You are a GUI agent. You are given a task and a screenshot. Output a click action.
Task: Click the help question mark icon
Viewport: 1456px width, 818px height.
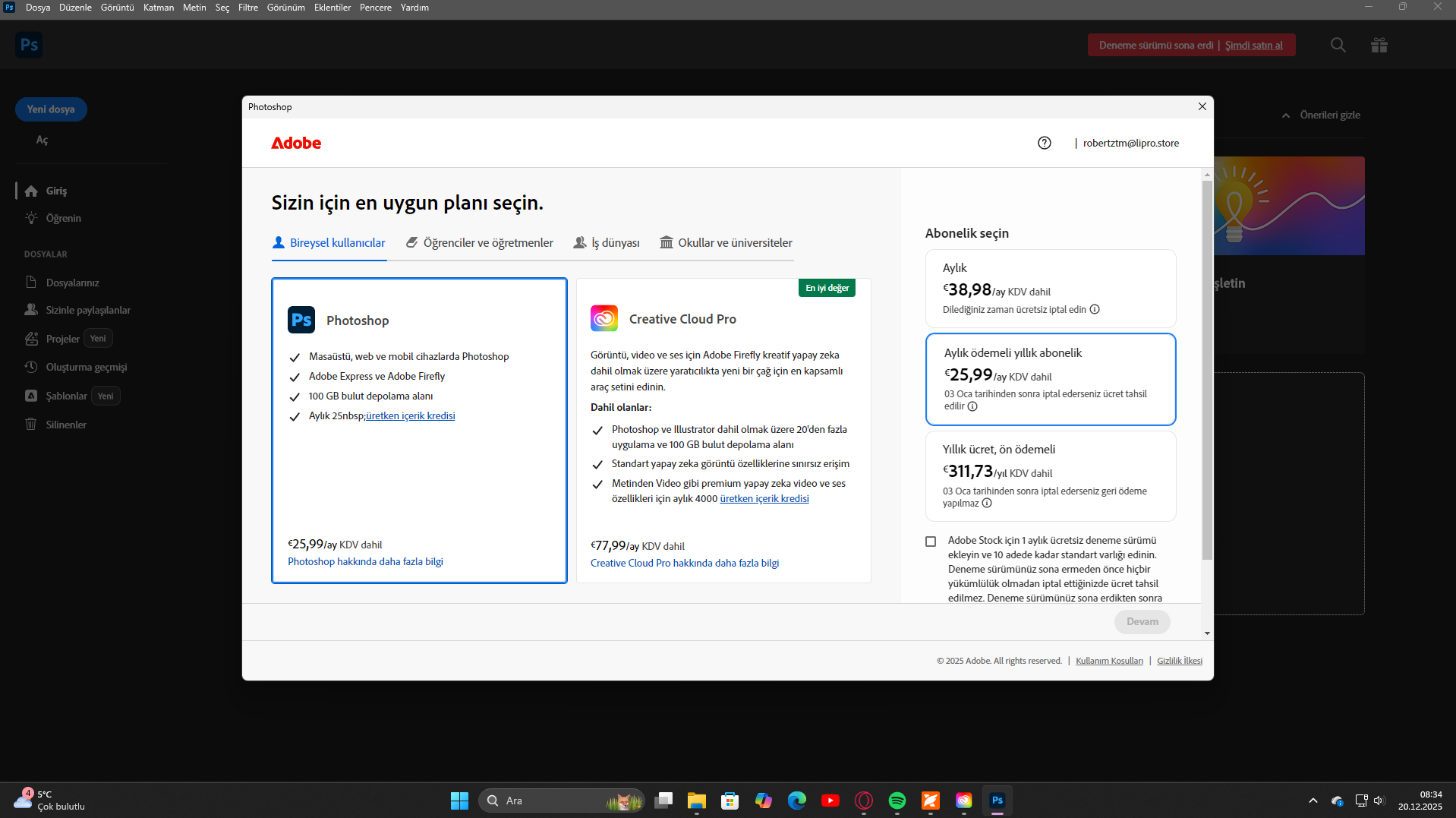coord(1045,143)
